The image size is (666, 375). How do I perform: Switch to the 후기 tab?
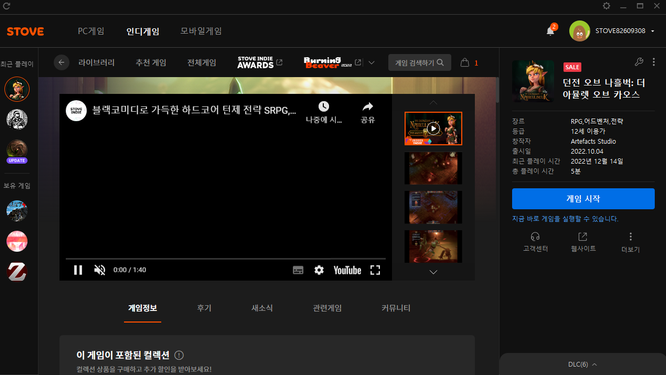tap(204, 308)
